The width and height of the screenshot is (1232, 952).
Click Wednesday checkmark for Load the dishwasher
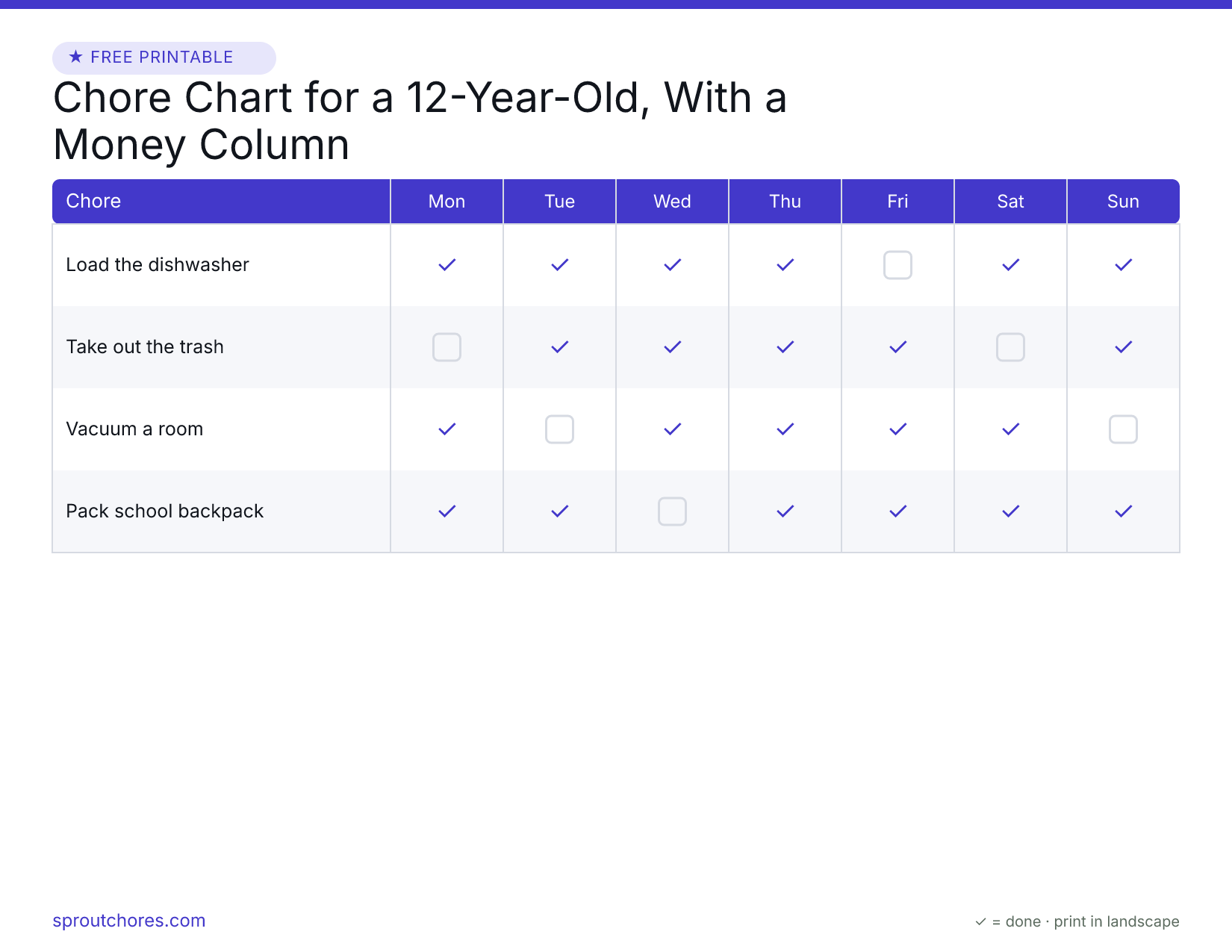[672, 265]
